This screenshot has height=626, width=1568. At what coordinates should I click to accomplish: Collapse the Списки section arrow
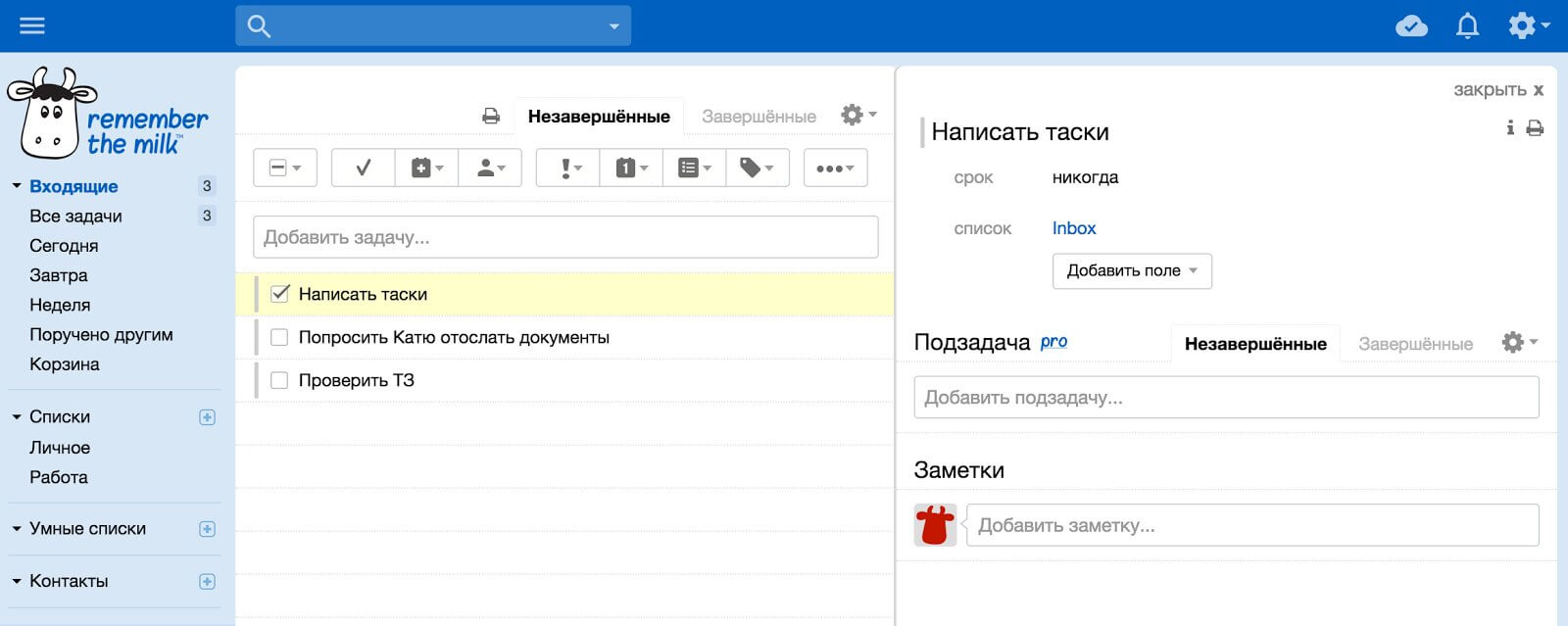pos(17,416)
